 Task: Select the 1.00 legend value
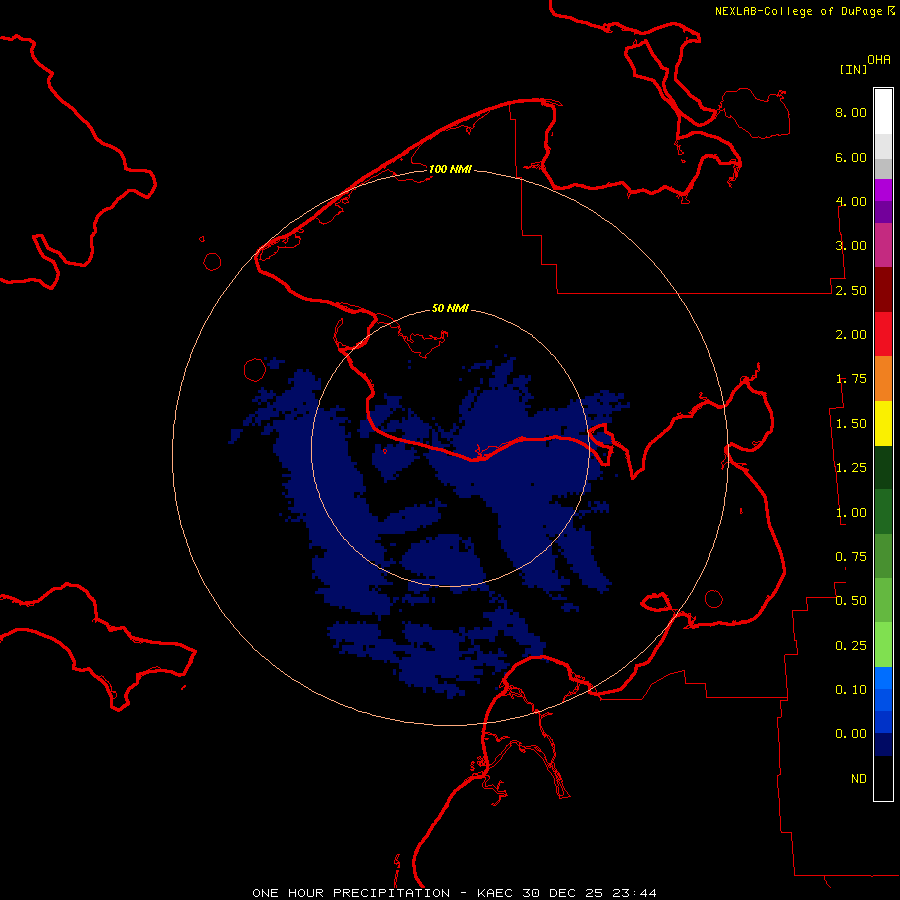(x=851, y=513)
